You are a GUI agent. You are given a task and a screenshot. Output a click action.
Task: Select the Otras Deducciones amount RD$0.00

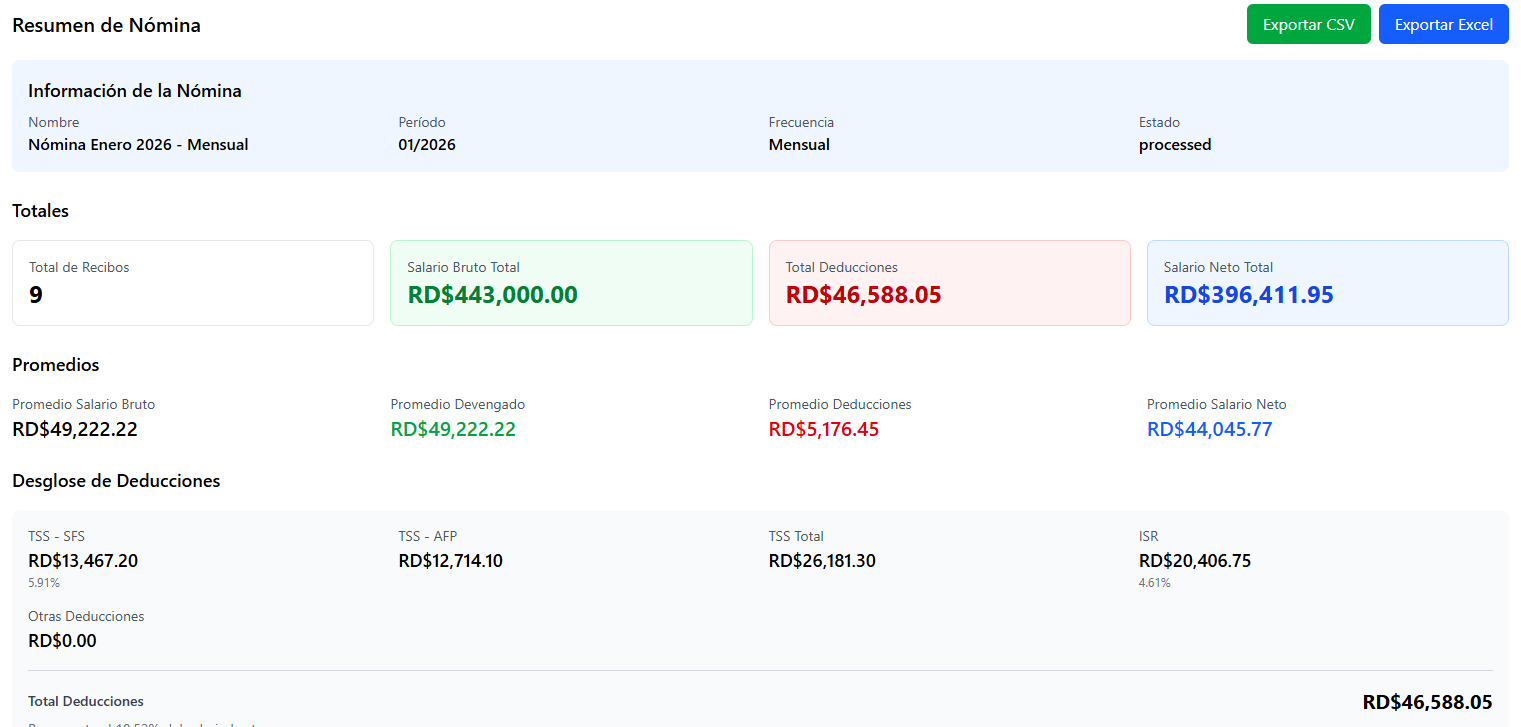[x=62, y=641]
